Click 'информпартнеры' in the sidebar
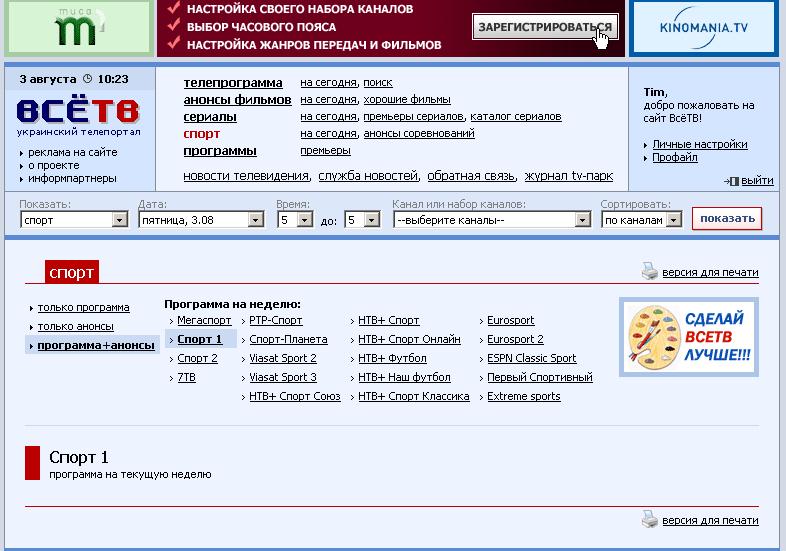 point(72,178)
